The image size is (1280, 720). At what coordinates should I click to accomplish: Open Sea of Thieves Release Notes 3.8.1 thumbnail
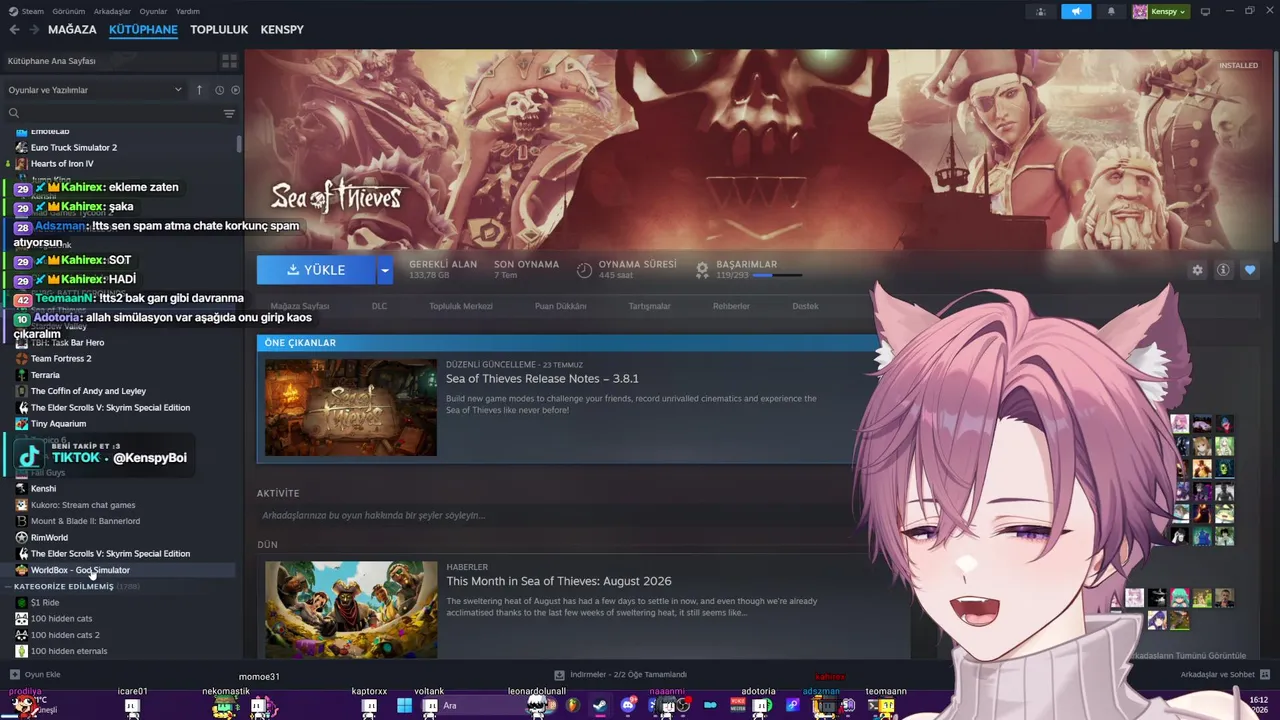point(351,408)
